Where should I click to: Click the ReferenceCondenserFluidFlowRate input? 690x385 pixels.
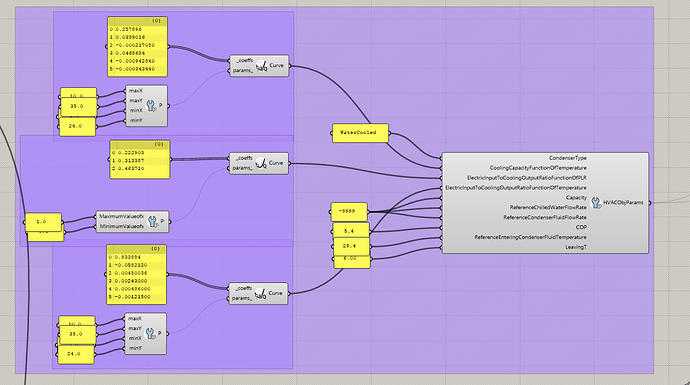pos(545,217)
